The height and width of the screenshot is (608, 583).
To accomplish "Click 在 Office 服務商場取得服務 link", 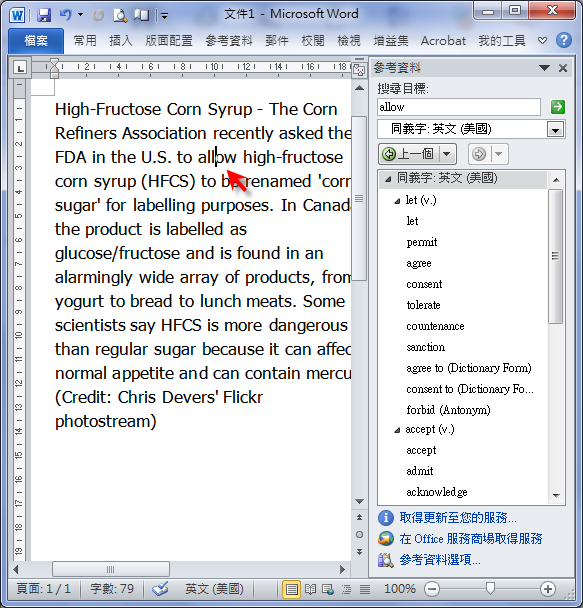I will pyautogui.click(x=471, y=539).
